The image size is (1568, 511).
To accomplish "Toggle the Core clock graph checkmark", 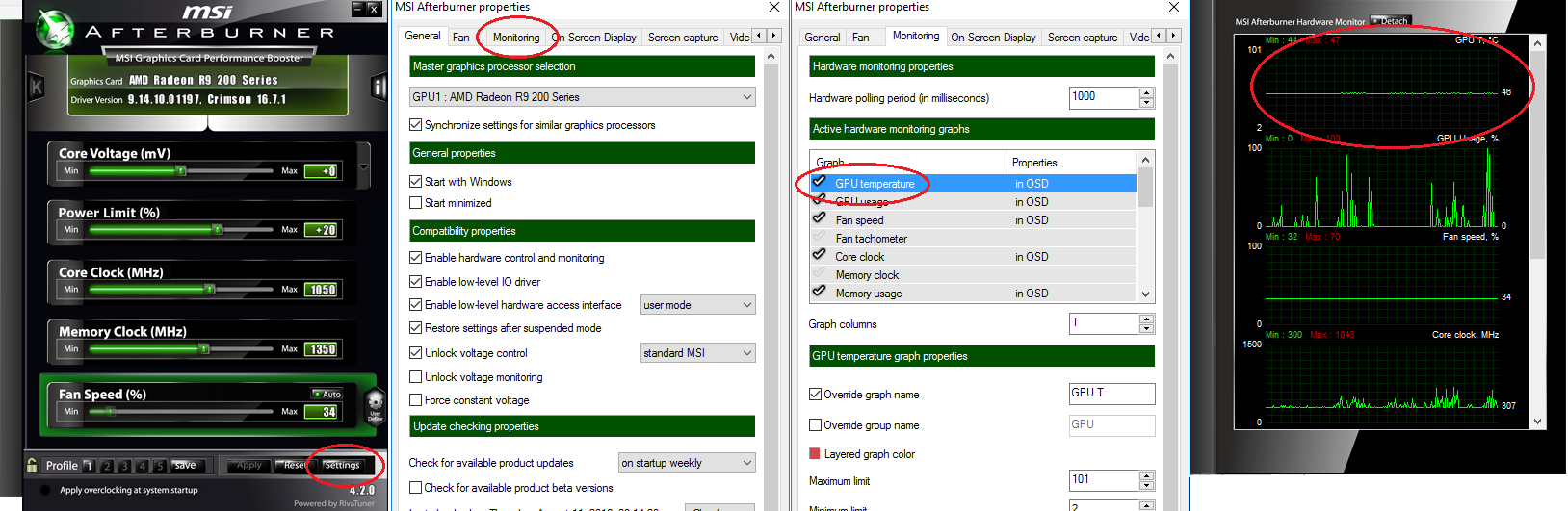I will click(820, 255).
